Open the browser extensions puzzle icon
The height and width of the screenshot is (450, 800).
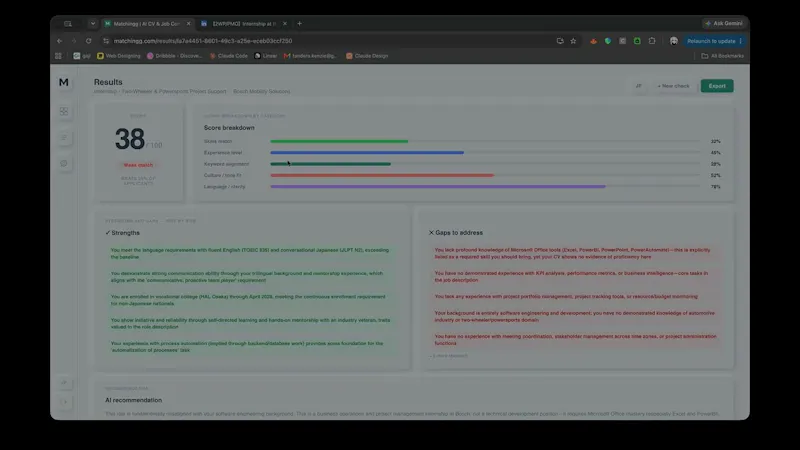click(x=652, y=41)
